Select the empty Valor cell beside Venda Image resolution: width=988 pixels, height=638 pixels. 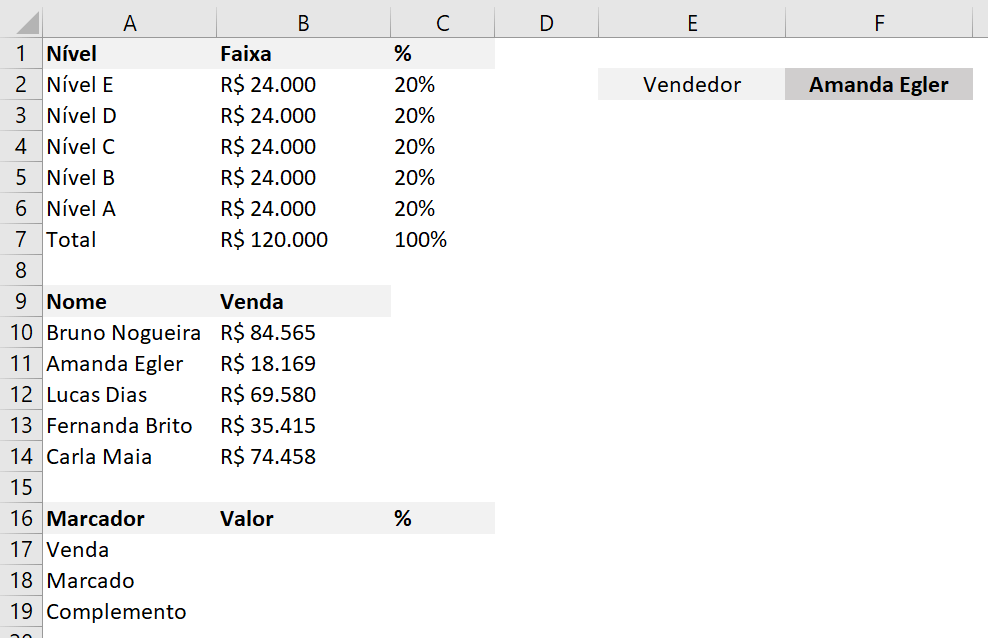[303, 549]
